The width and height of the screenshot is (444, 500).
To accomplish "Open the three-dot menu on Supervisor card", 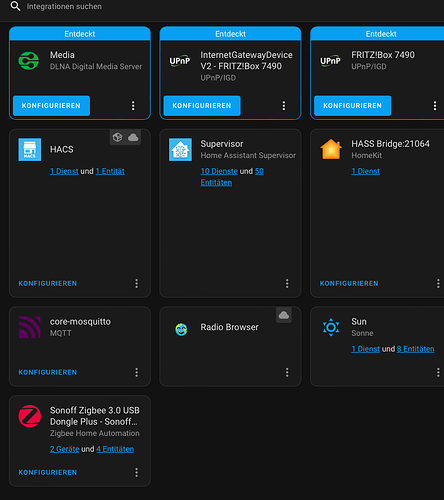I will click(x=287, y=283).
